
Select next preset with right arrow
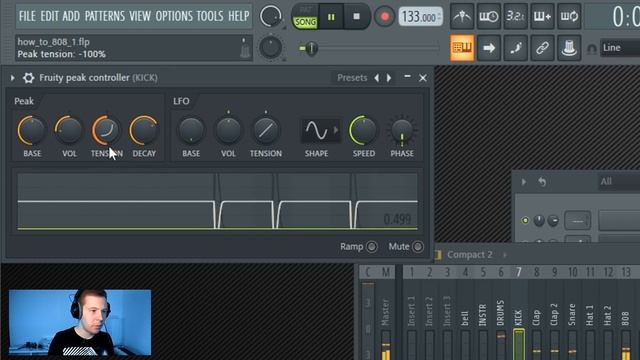389,78
